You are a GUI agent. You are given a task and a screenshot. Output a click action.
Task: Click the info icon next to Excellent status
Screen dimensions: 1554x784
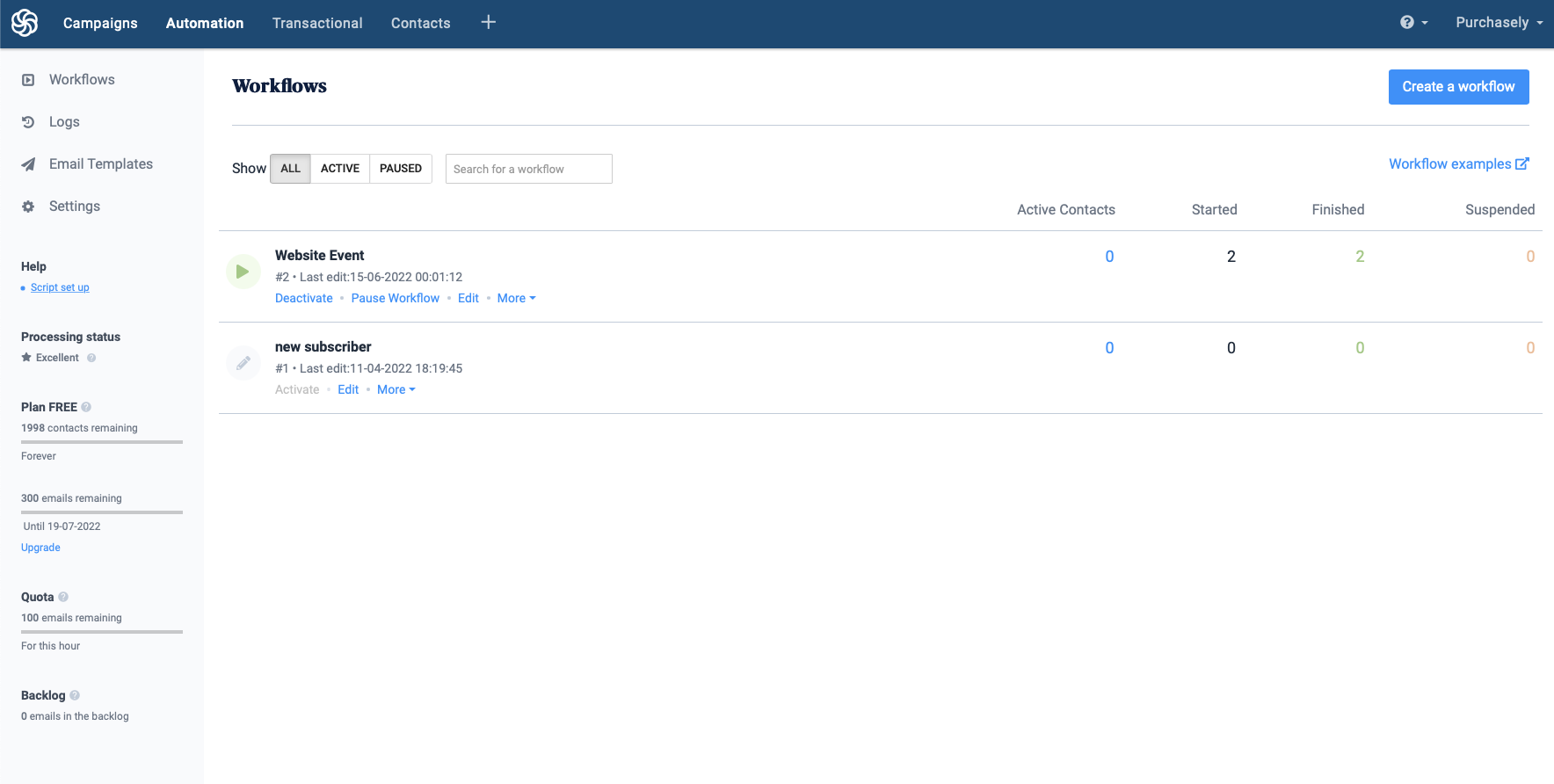[x=91, y=358]
